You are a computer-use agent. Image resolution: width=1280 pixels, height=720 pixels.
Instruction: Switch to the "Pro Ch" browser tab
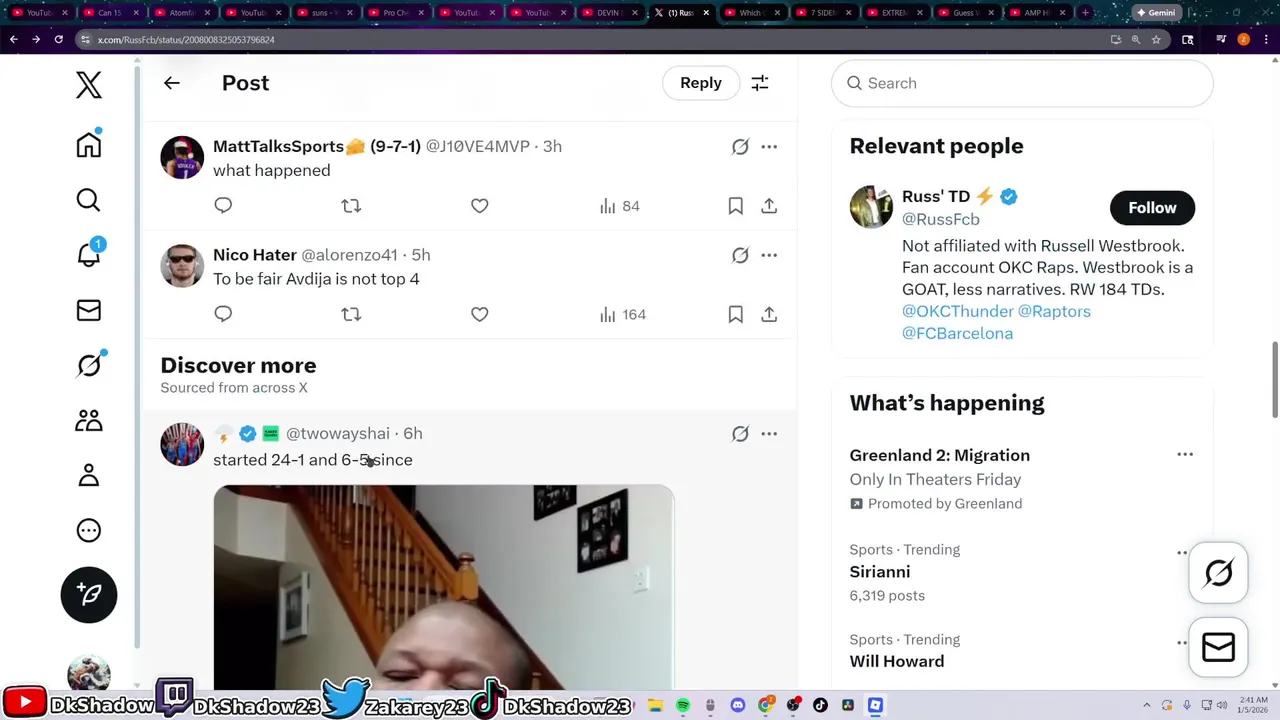coord(395,13)
